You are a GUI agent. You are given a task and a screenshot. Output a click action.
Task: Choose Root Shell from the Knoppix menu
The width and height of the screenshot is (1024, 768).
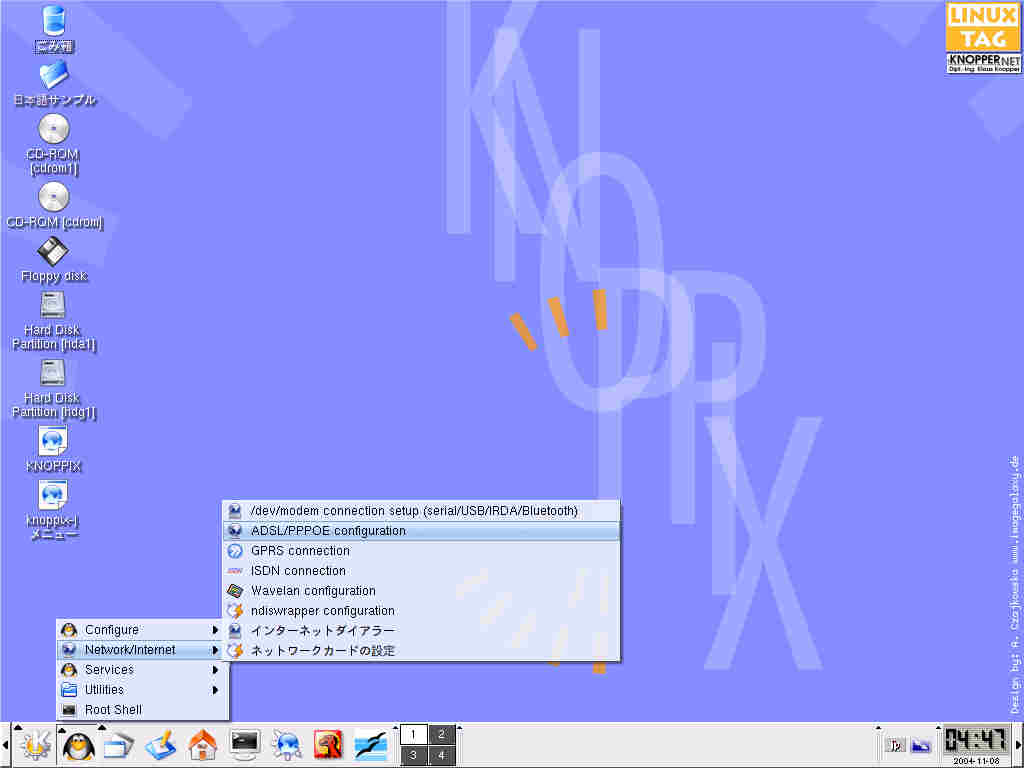click(140, 710)
